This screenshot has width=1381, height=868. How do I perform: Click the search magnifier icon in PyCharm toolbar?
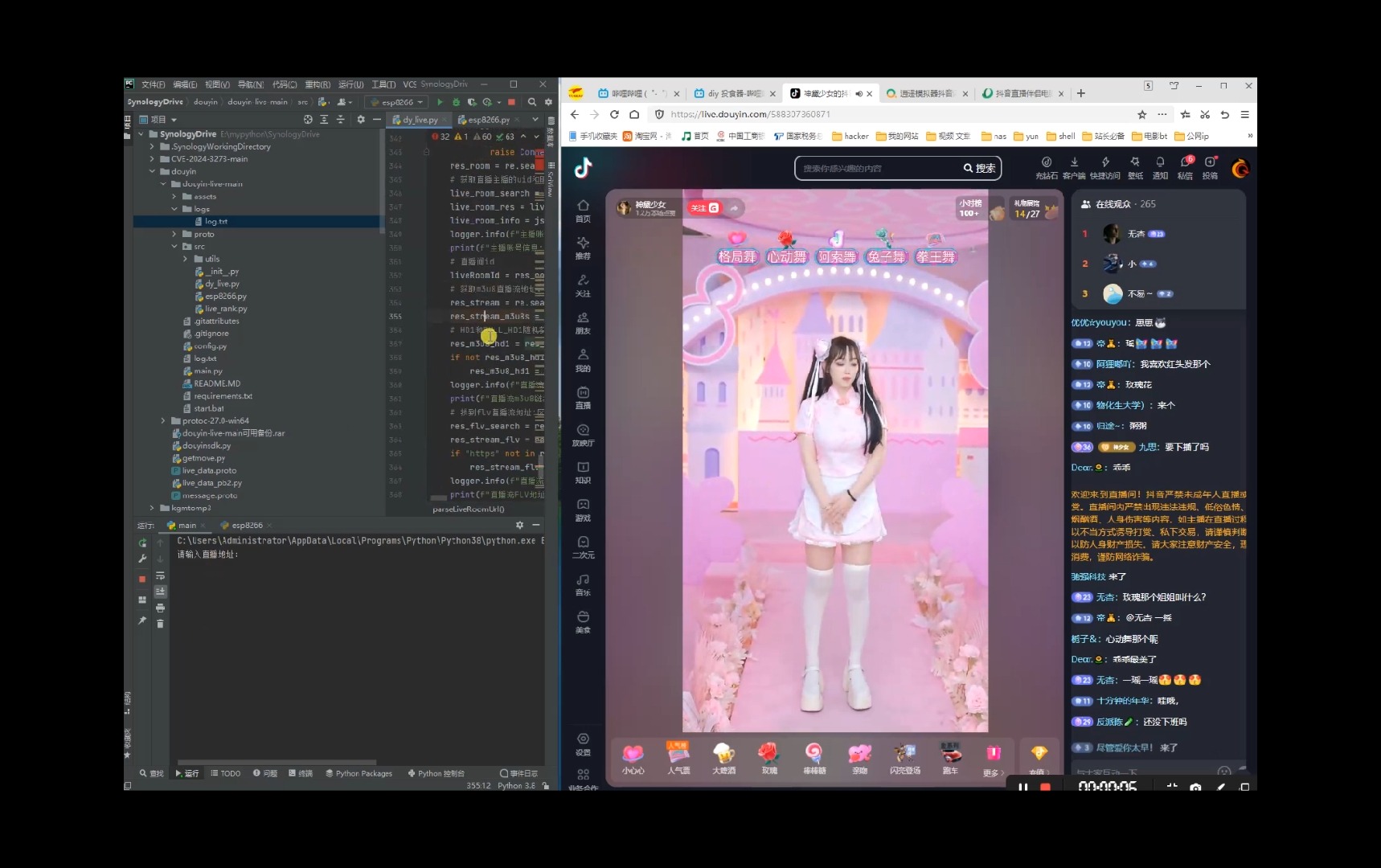coord(532,101)
